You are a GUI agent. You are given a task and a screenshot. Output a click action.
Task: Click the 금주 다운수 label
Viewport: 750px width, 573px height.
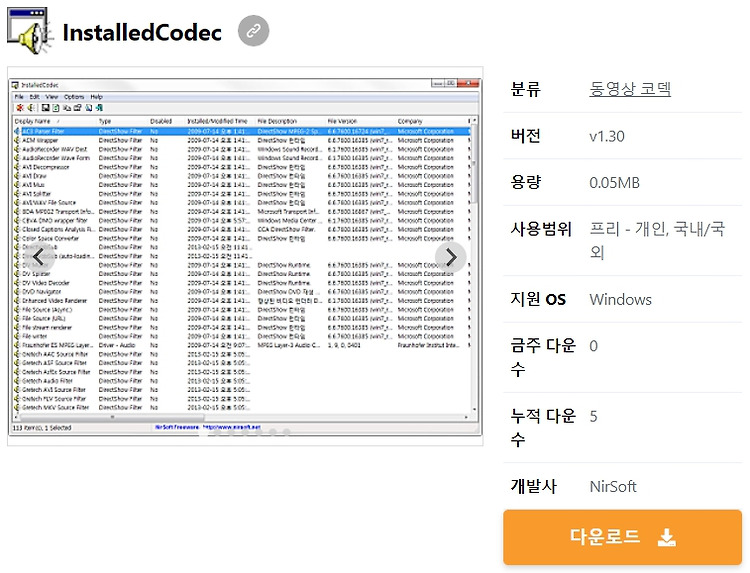tap(543, 357)
